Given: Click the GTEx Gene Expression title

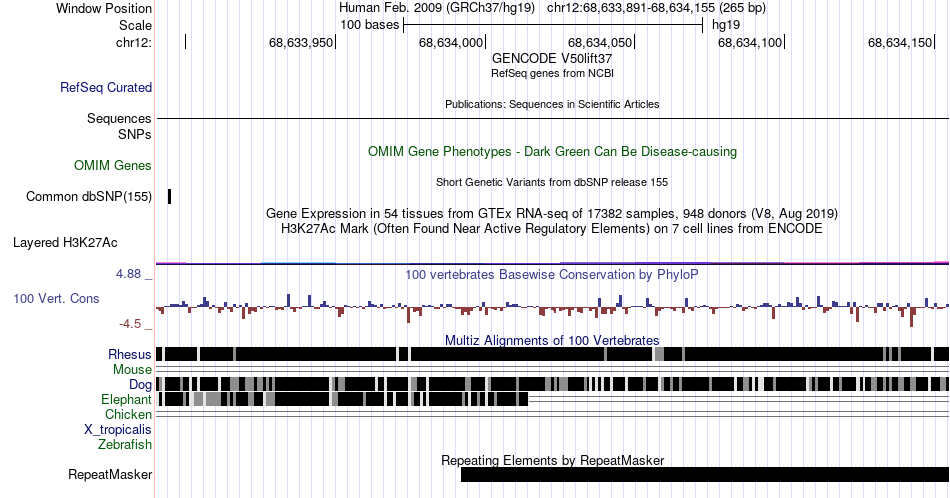Looking at the screenshot, I should click(x=552, y=213).
